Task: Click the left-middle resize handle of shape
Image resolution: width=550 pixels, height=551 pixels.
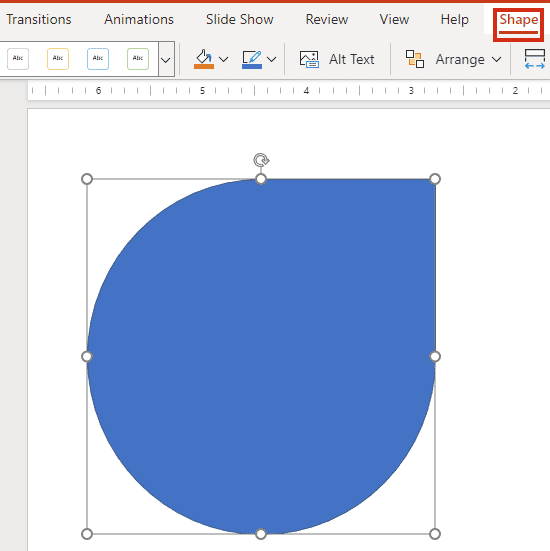Action: tap(87, 356)
